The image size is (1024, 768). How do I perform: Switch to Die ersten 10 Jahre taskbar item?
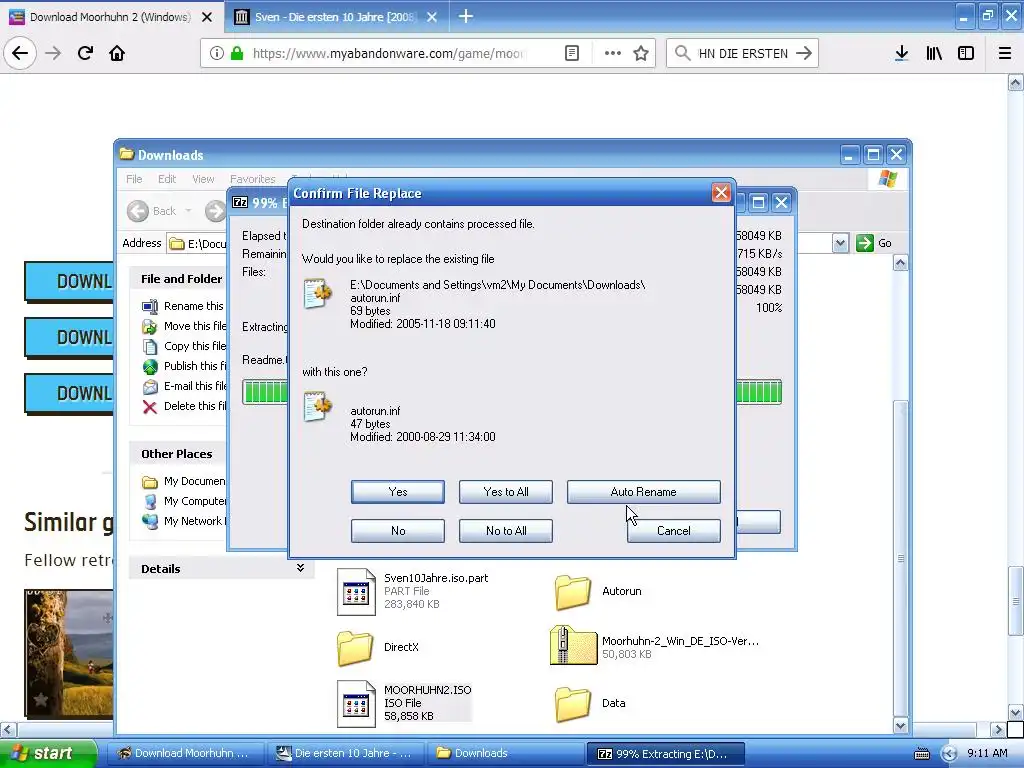[x=346, y=753]
